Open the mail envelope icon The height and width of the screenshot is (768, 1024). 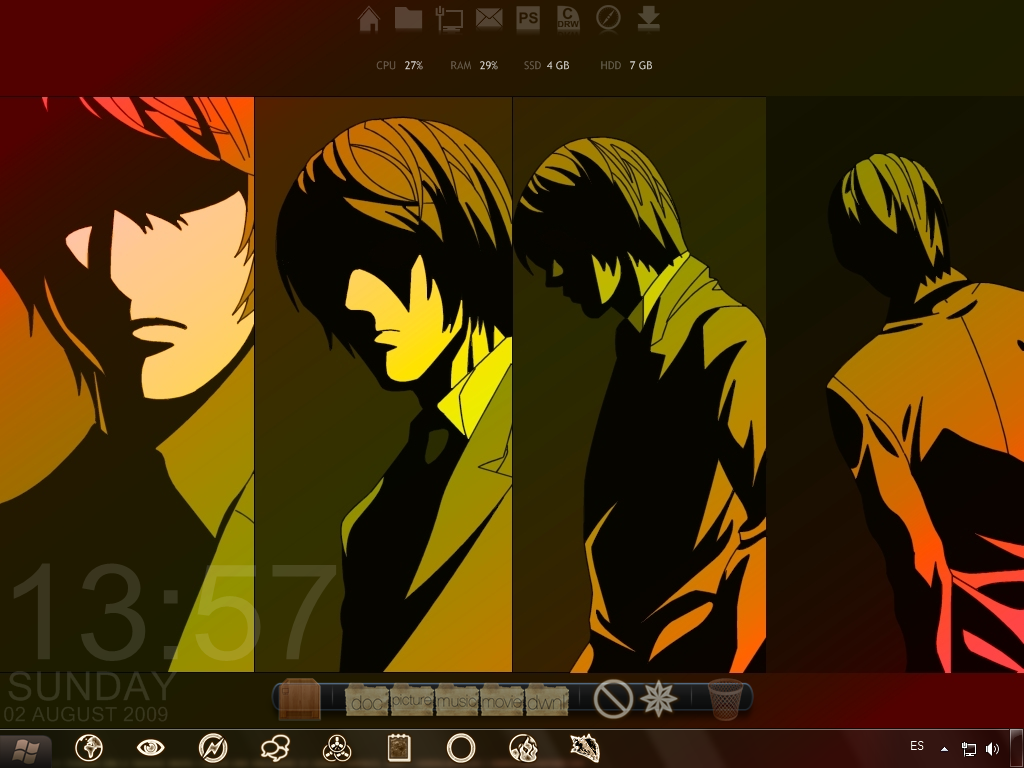tap(488, 19)
